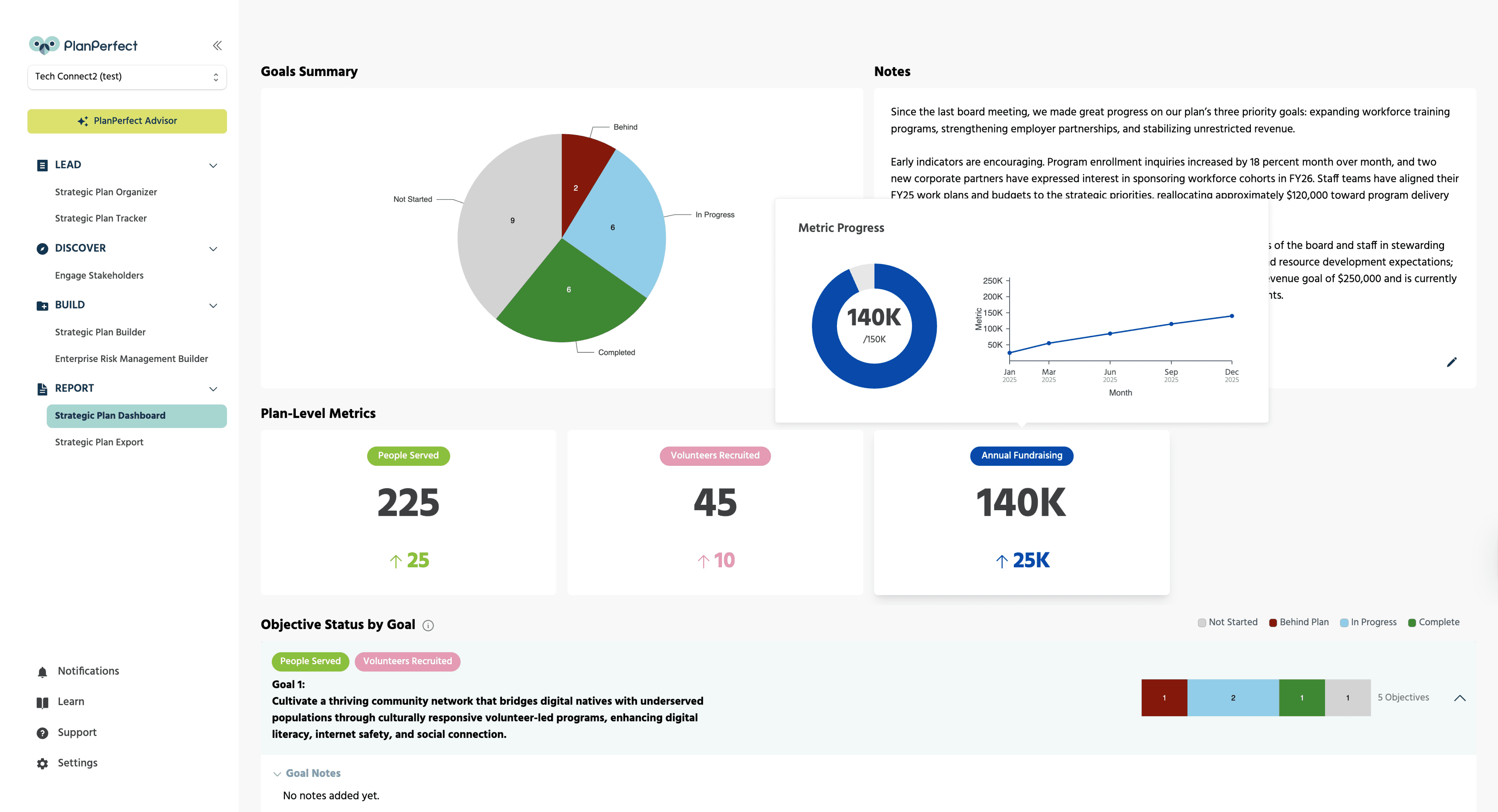This screenshot has width=1498, height=812.
Task: Open Settings using the gear icon
Action: (42, 764)
